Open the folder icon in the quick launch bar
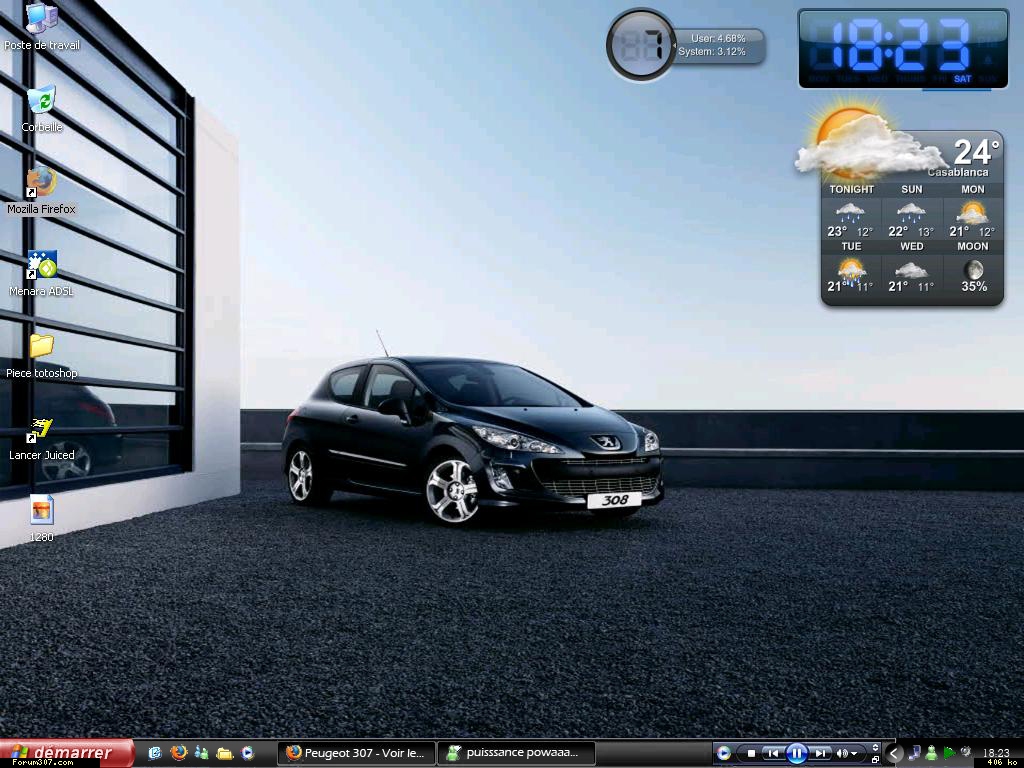 (x=225, y=754)
